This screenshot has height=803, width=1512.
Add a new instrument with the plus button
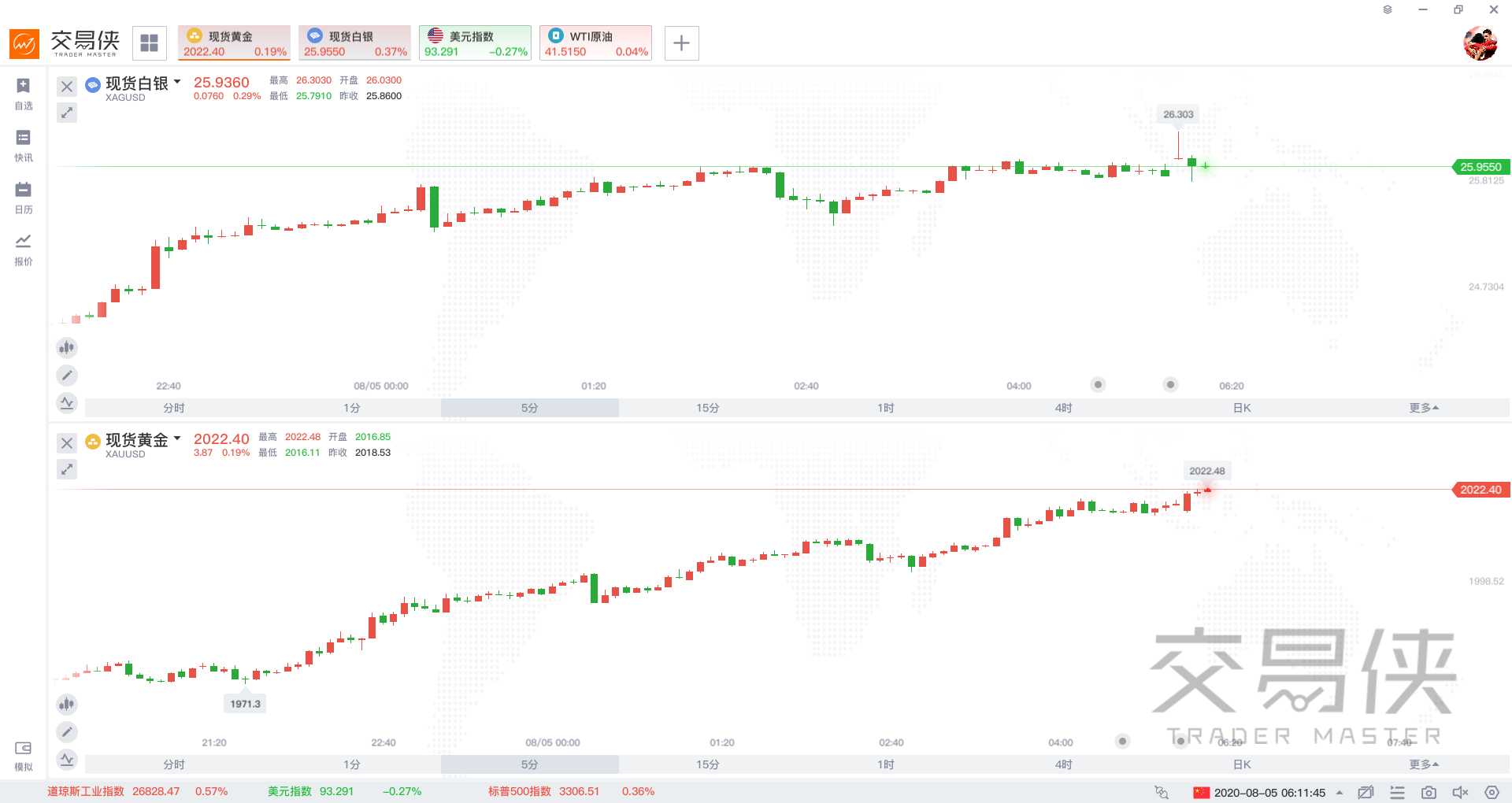pyautogui.click(x=680, y=43)
